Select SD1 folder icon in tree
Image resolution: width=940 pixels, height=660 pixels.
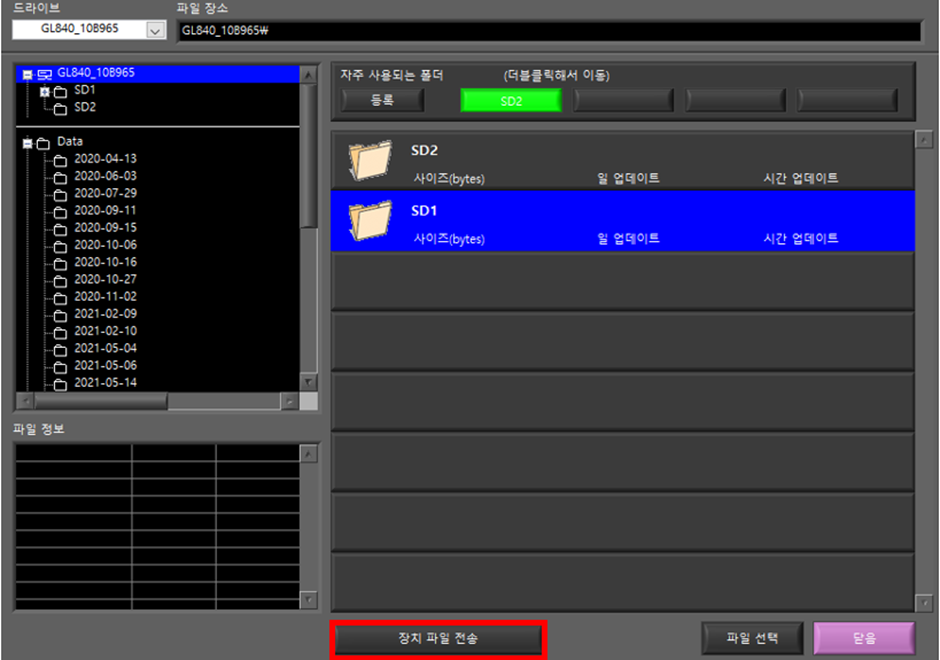click(x=61, y=92)
